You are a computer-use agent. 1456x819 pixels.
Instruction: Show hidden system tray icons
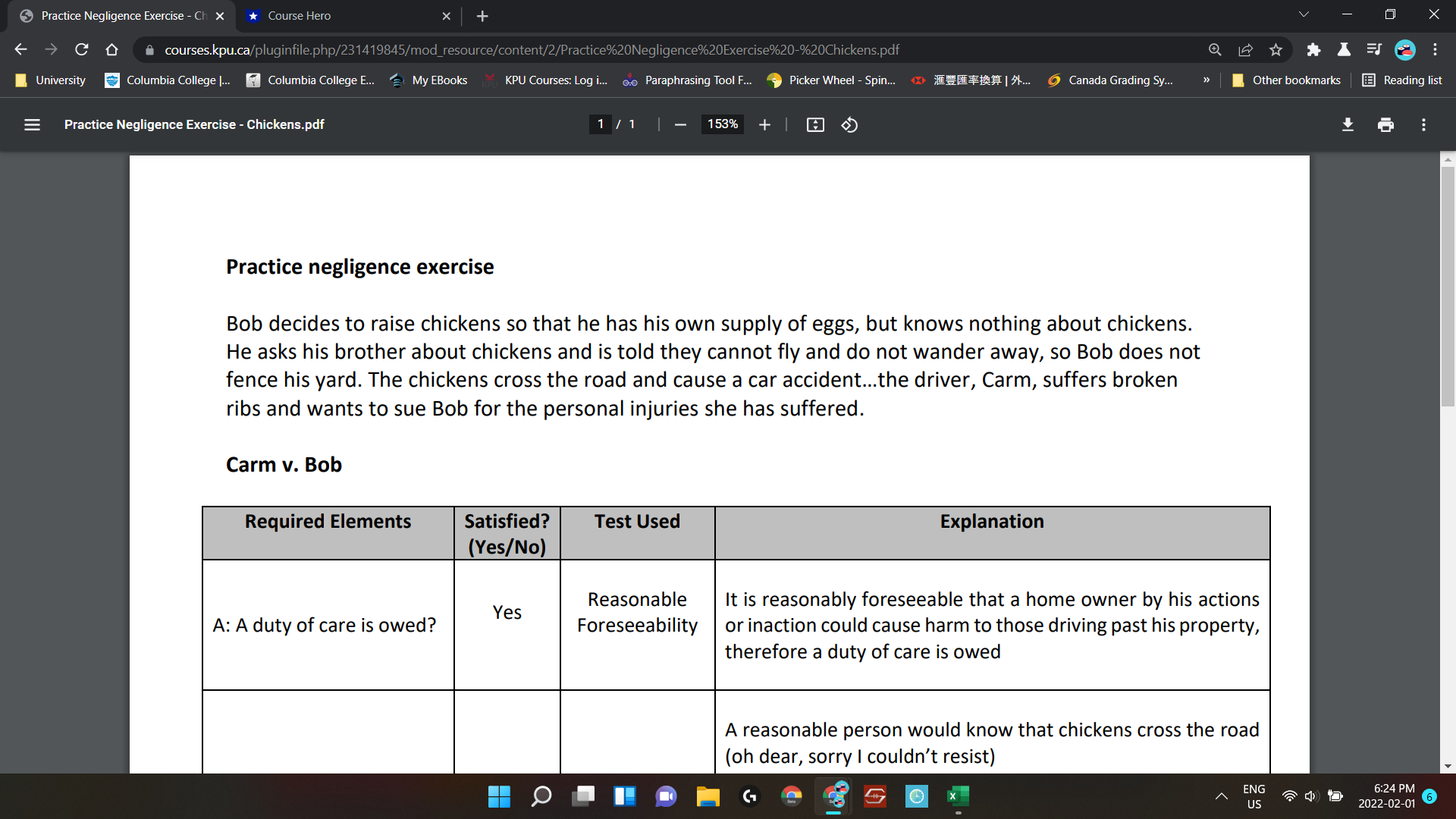point(1221,796)
